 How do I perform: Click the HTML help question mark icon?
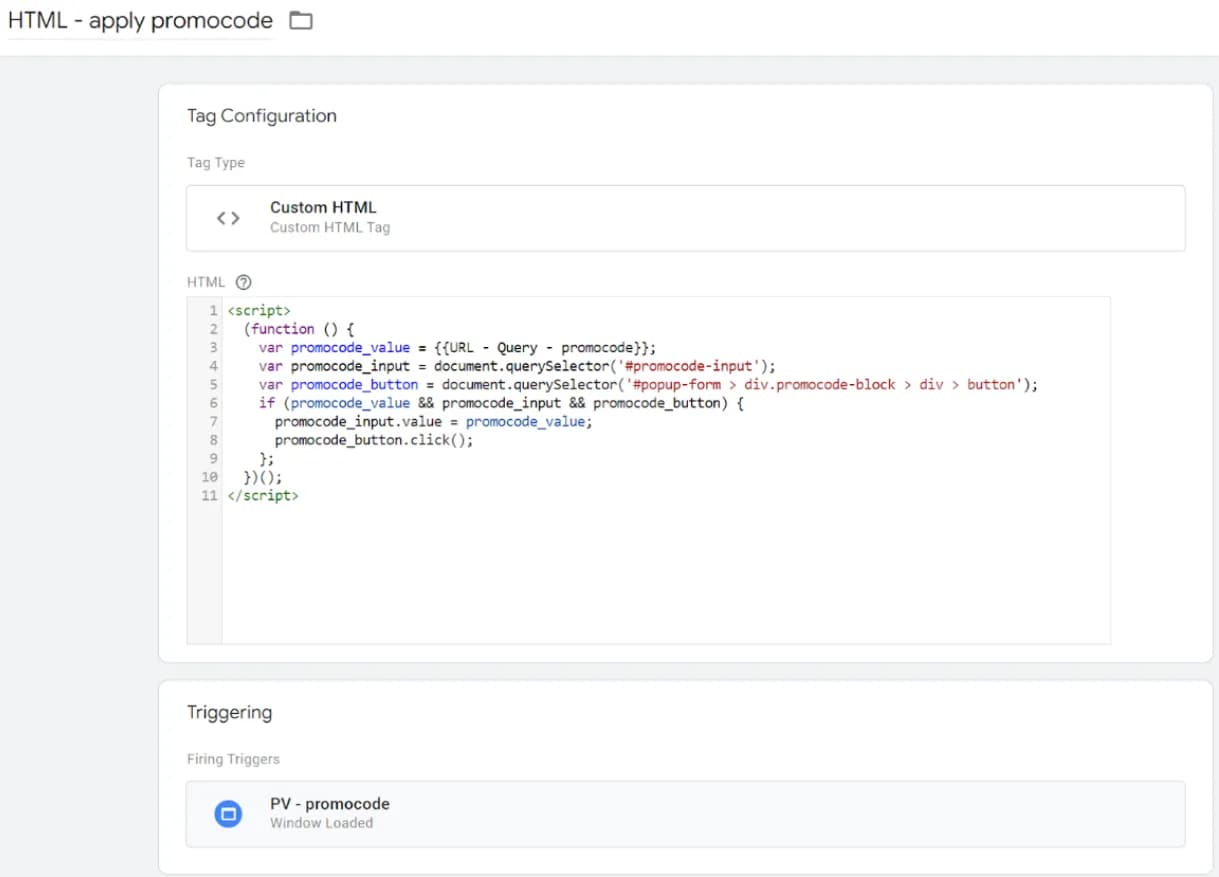(x=242, y=282)
